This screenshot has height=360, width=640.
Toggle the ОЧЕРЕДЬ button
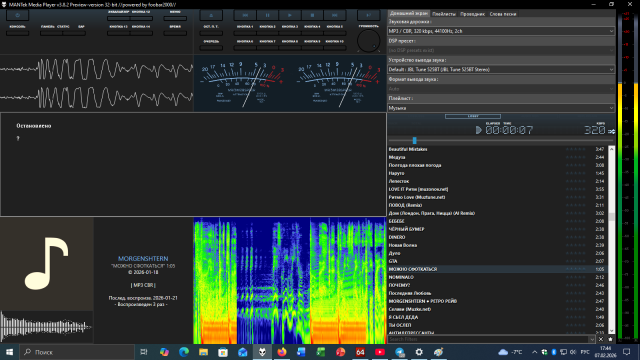211,47
